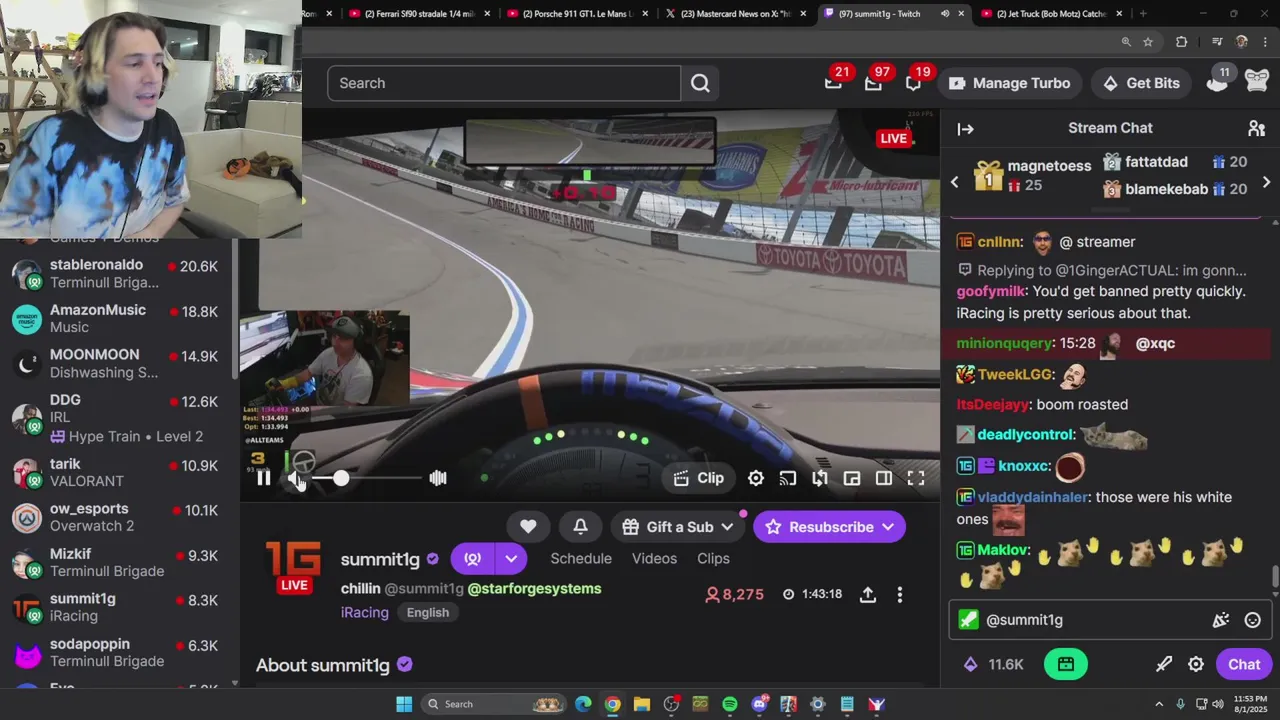Click the @starforgesystems link in title
This screenshot has width=1280, height=720.
click(x=534, y=589)
